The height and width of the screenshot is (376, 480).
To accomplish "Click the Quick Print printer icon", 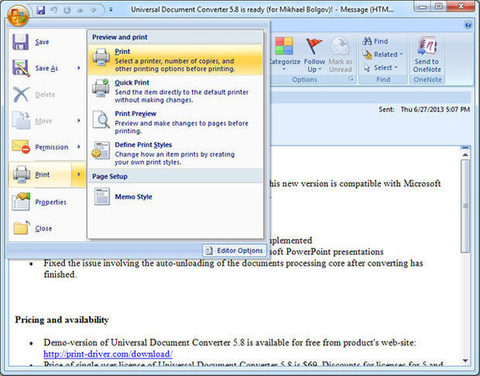I will (101, 88).
